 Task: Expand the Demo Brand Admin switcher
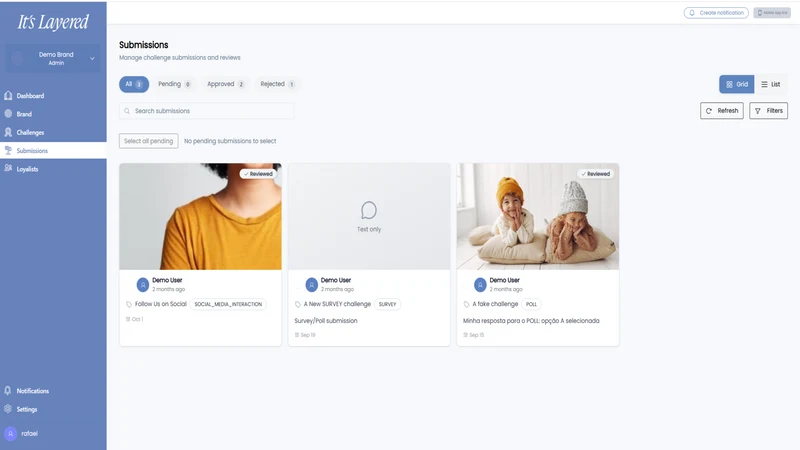point(53,59)
